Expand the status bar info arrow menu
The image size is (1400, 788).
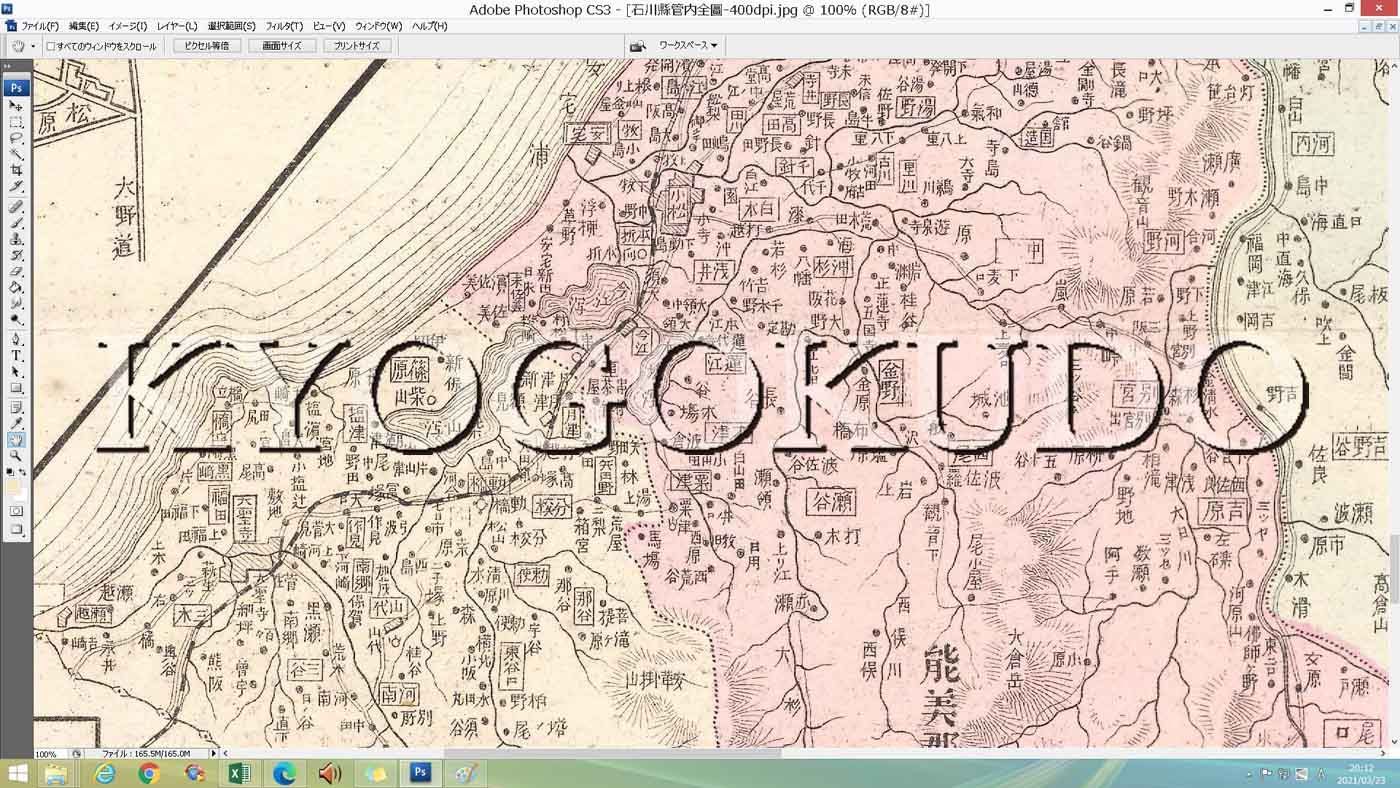[213, 753]
